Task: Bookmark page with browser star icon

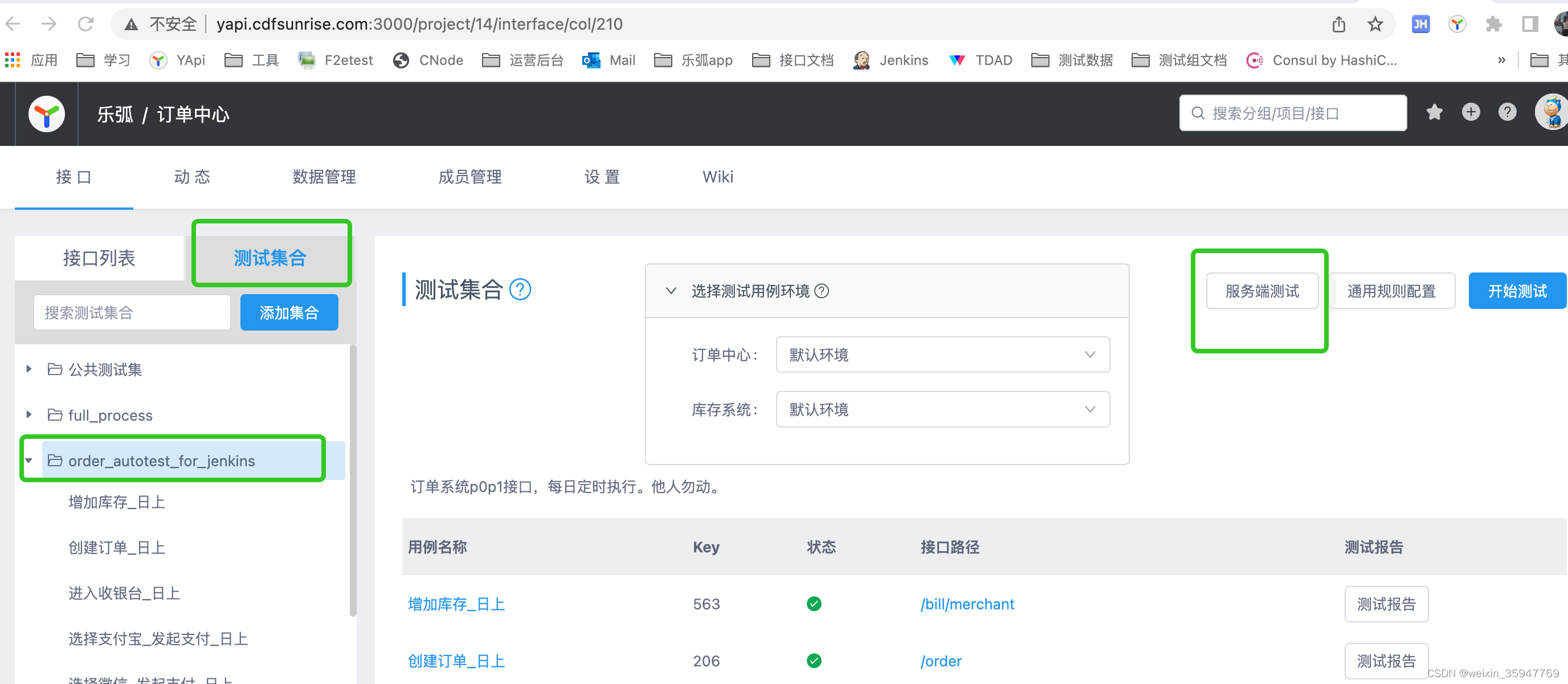Action: click(x=1375, y=25)
